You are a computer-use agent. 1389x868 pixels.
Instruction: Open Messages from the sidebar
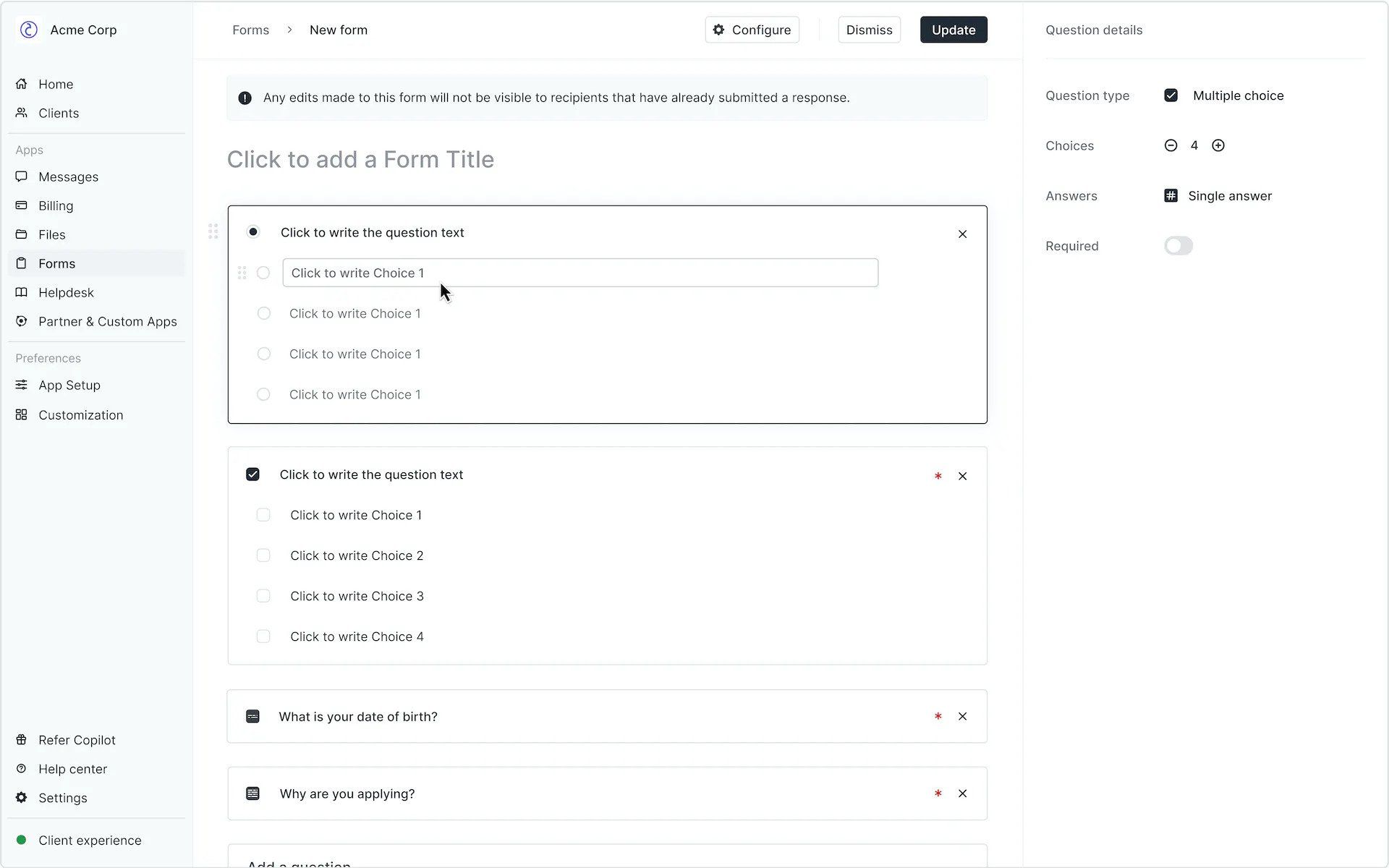tap(68, 176)
